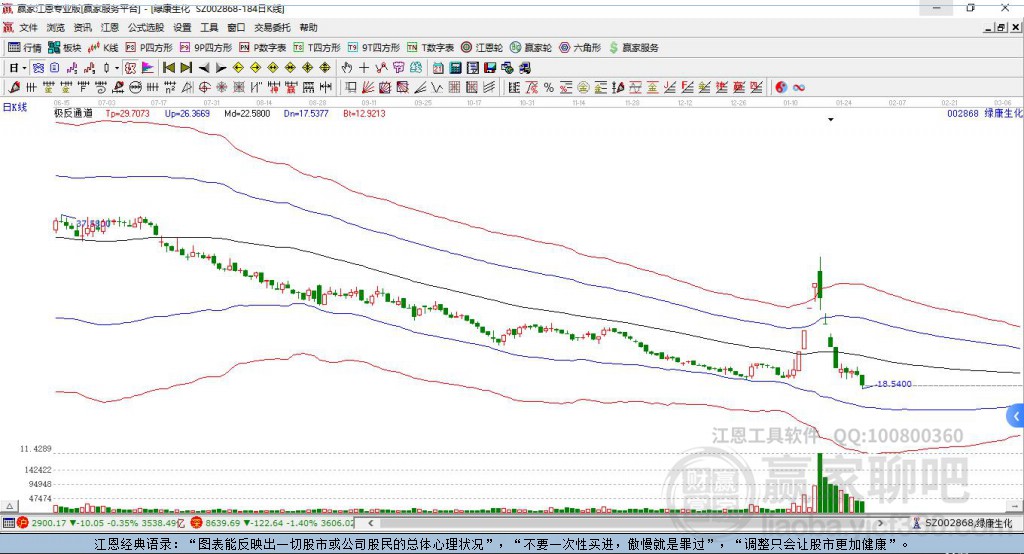1024x554 pixels.
Task: Step chart right with black arrow
Action: point(221,67)
